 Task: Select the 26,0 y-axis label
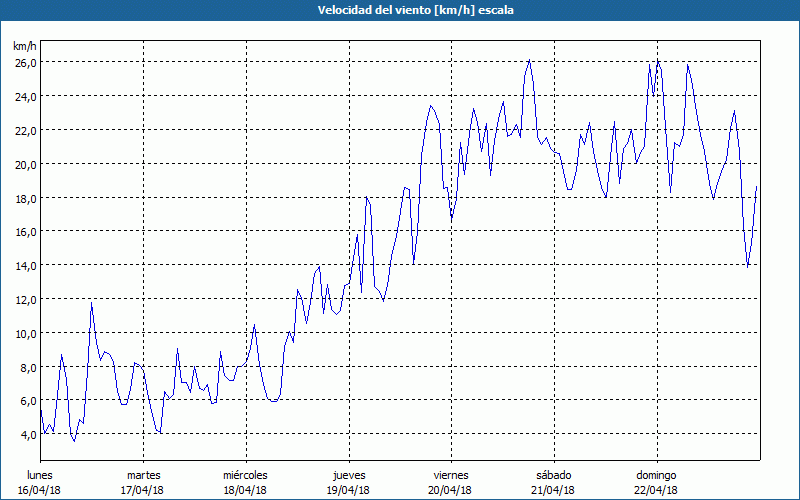(25, 62)
